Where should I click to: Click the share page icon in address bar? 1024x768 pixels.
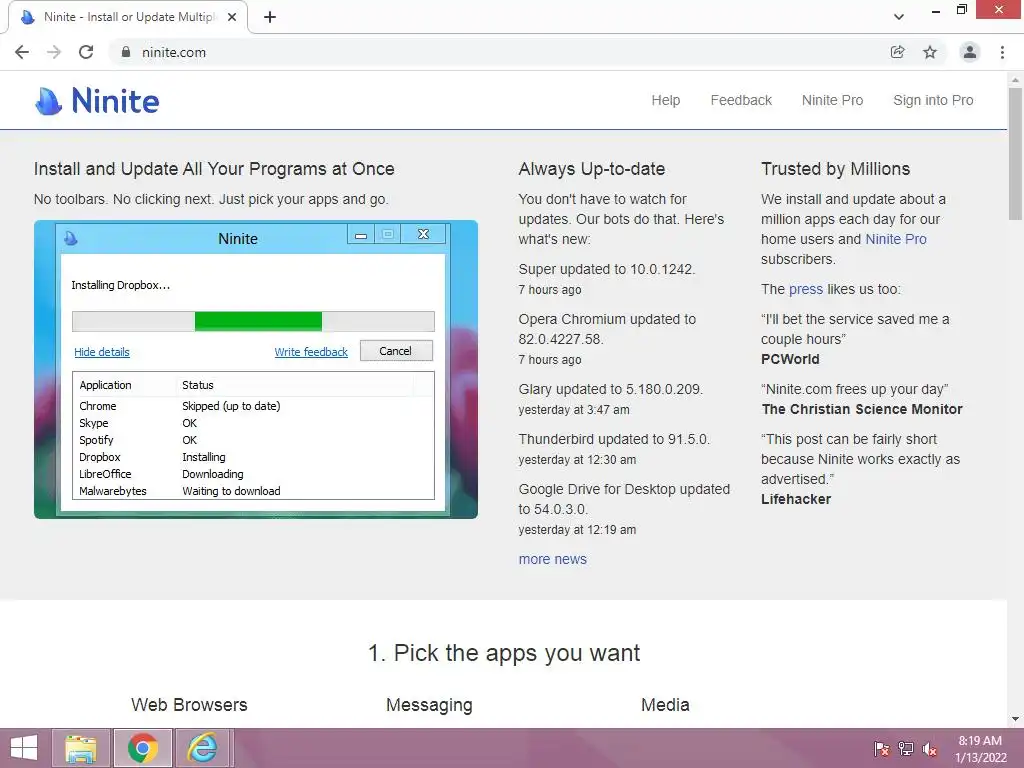[x=897, y=52]
